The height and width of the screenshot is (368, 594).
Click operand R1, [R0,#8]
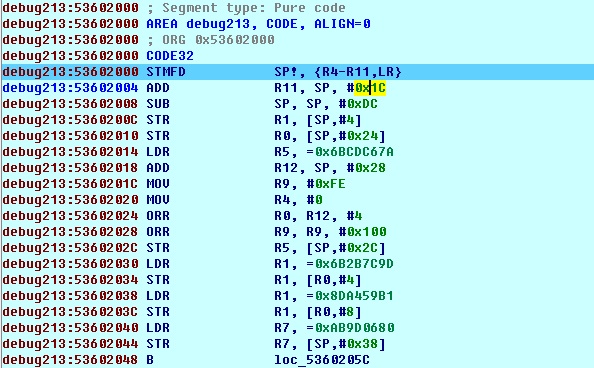[318, 312]
